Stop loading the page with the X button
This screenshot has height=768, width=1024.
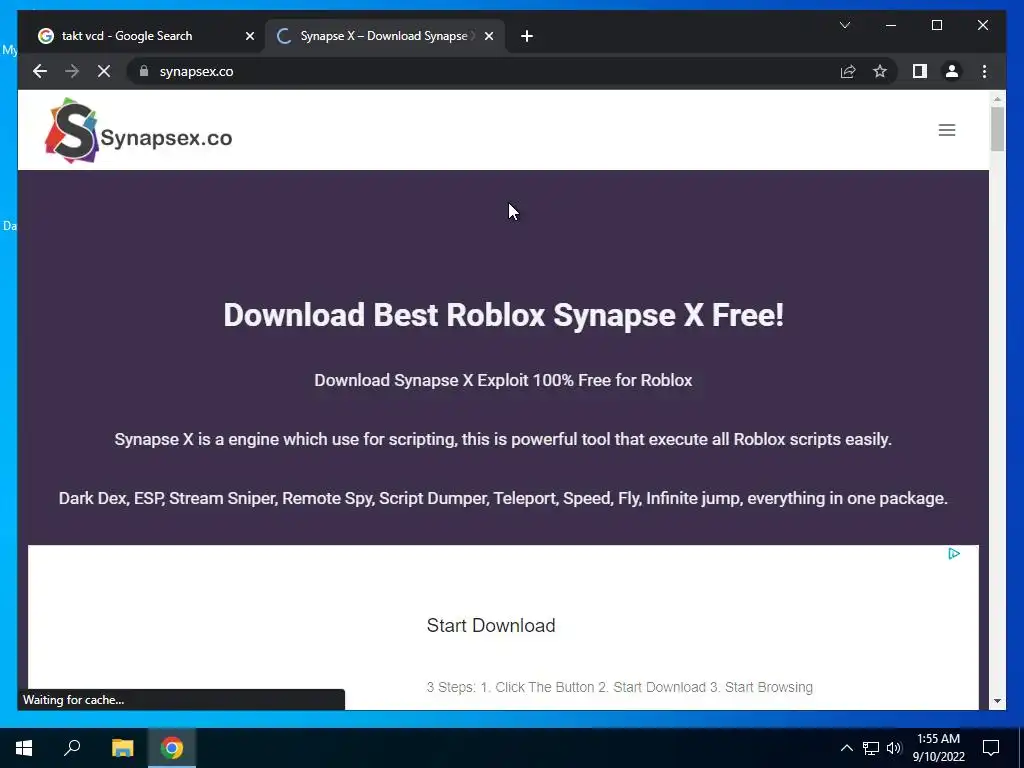104,71
